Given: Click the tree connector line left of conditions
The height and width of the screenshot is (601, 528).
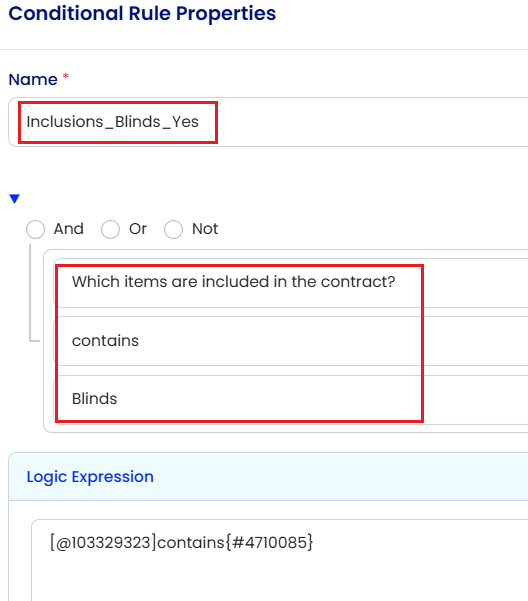Looking at the screenshot, I should (x=30, y=293).
